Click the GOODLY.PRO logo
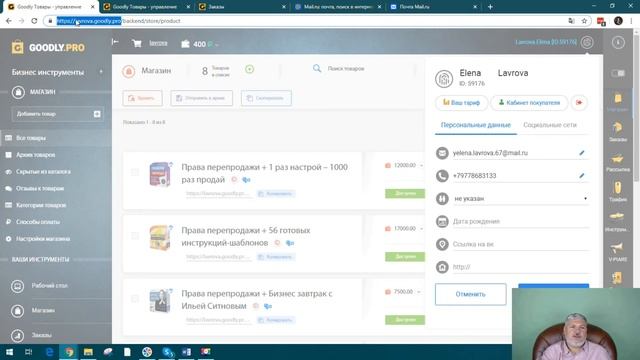 pos(48,47)
